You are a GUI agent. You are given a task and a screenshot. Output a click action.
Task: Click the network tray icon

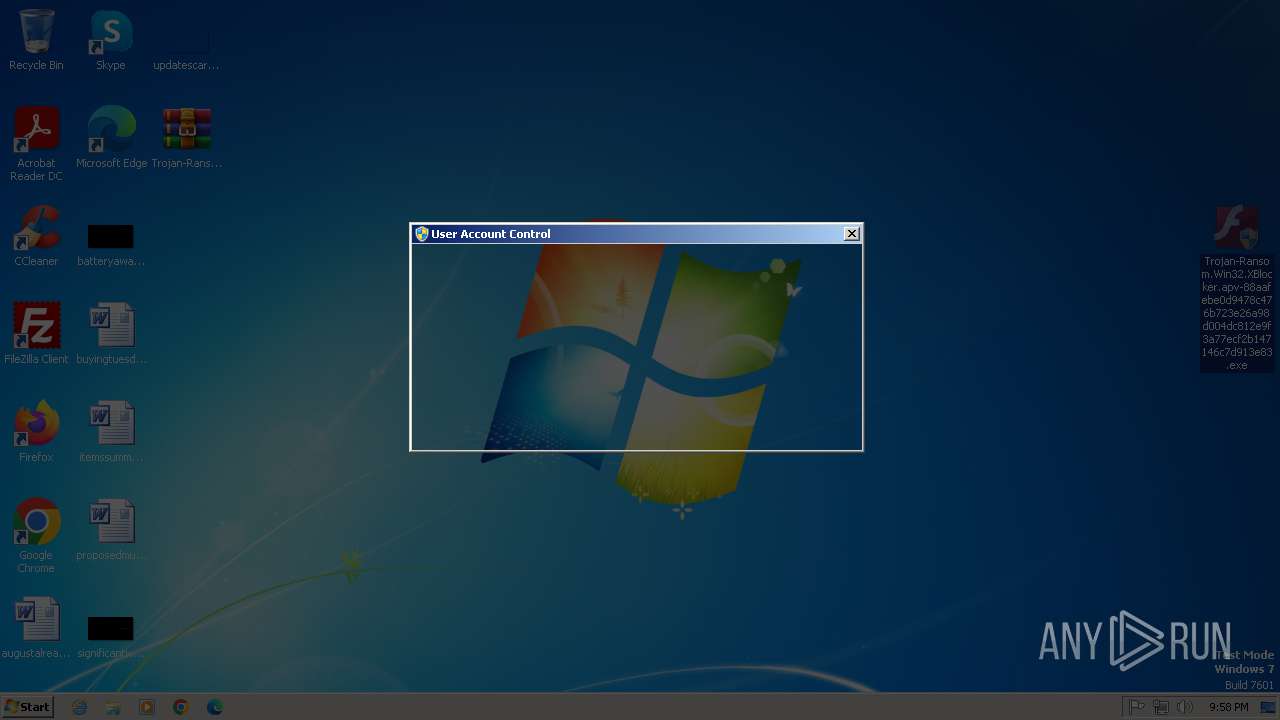pyautogui.click(x=1161, y=707)
